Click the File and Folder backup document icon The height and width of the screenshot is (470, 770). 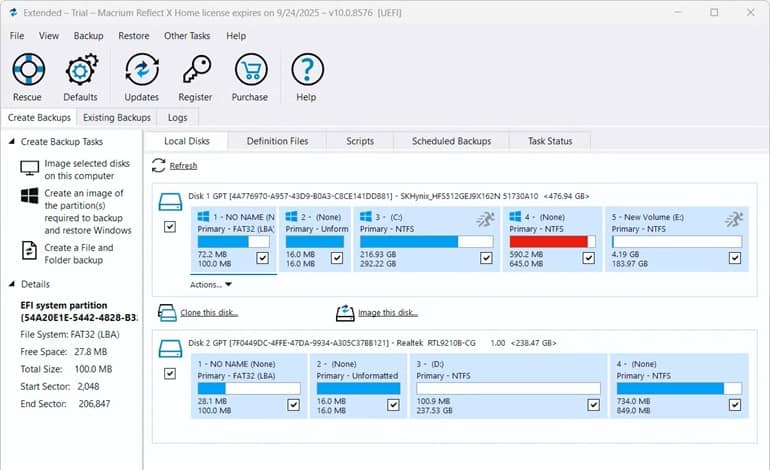[x=29, y=250]
